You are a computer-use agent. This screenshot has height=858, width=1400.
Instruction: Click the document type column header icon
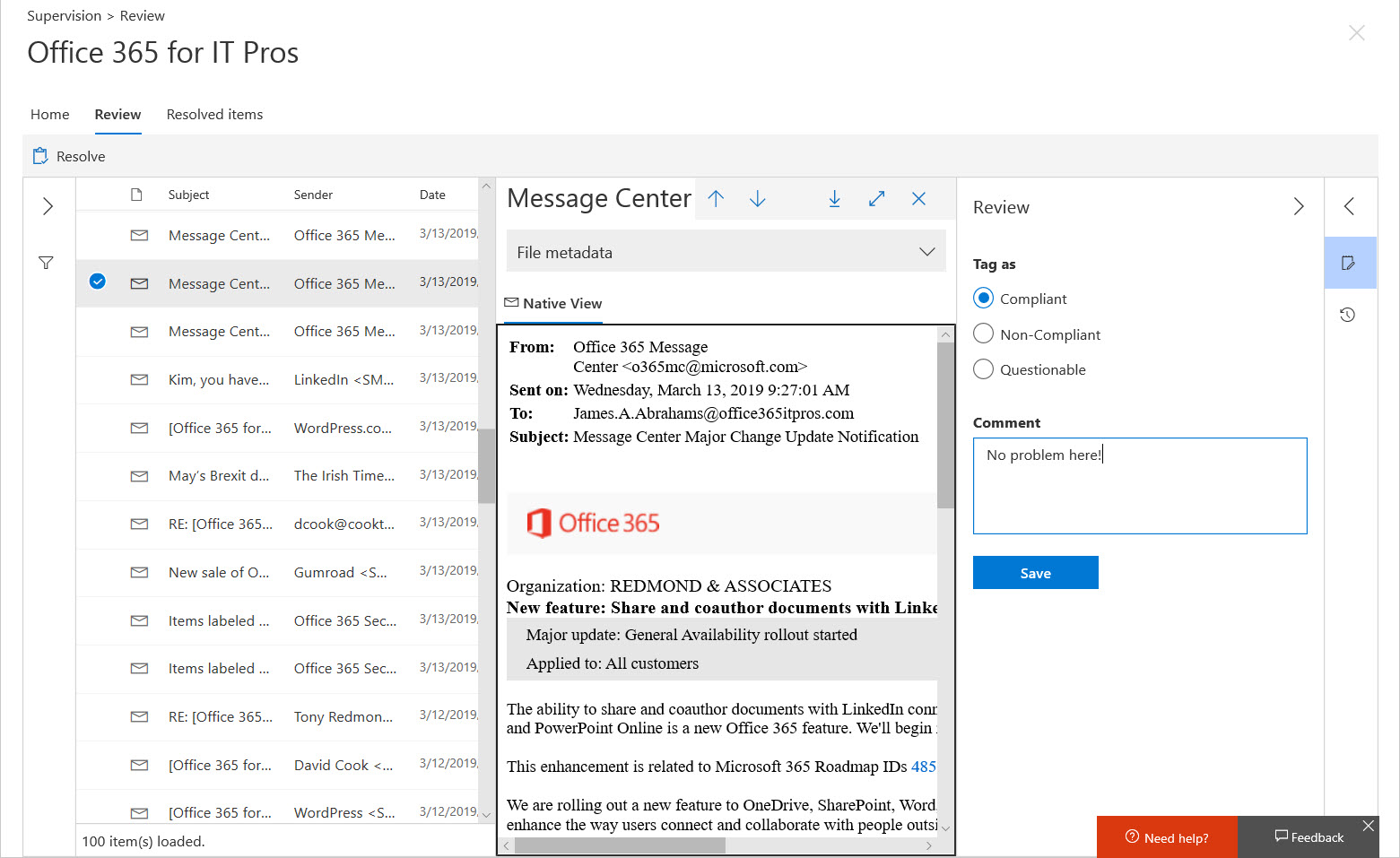[x=136, y=195]
